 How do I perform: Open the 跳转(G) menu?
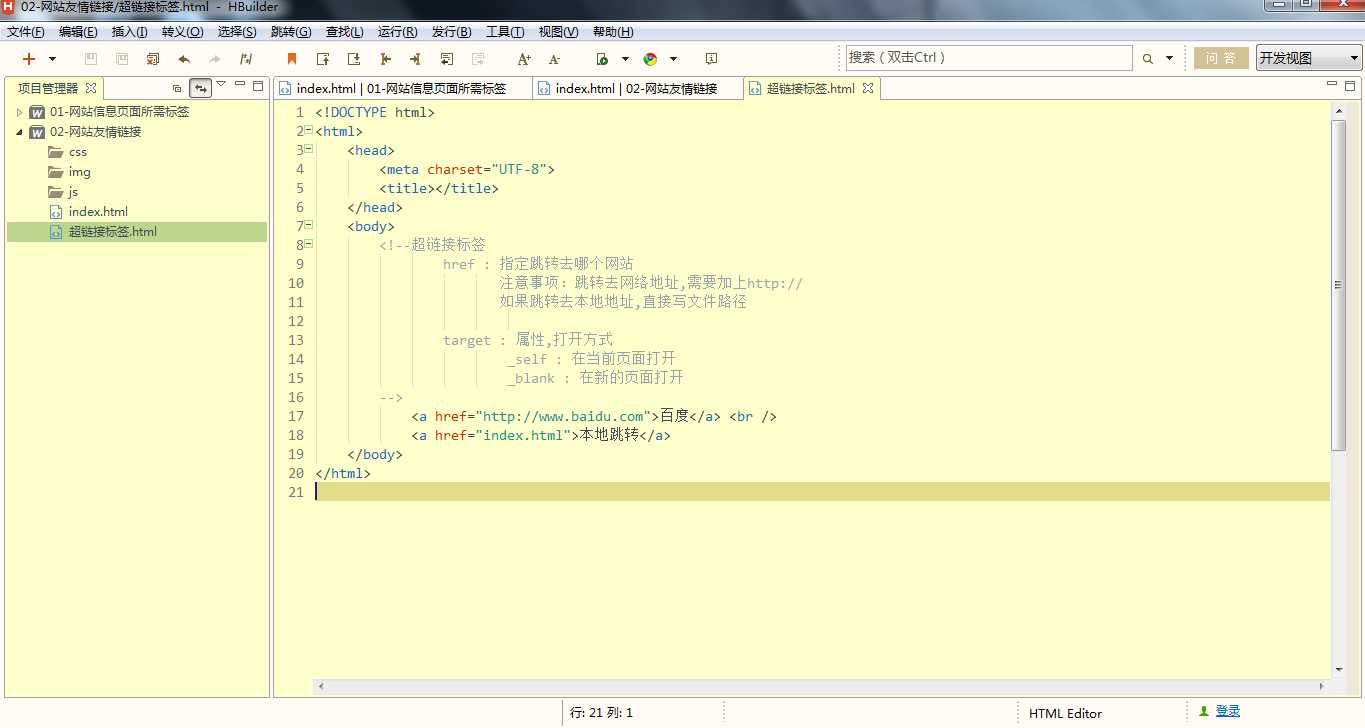coord(291,32)
